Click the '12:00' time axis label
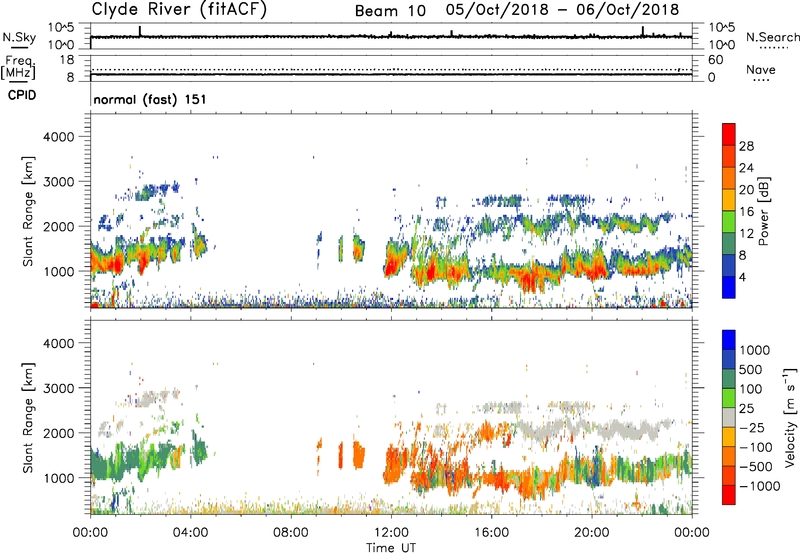800x554 pixels. (391, 533)
